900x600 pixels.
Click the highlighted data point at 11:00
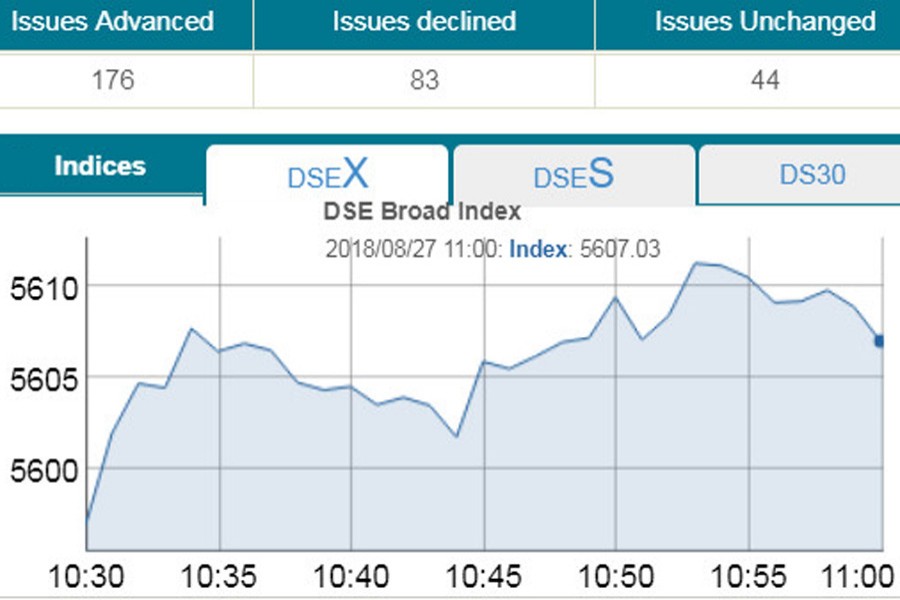coord(880,341)
